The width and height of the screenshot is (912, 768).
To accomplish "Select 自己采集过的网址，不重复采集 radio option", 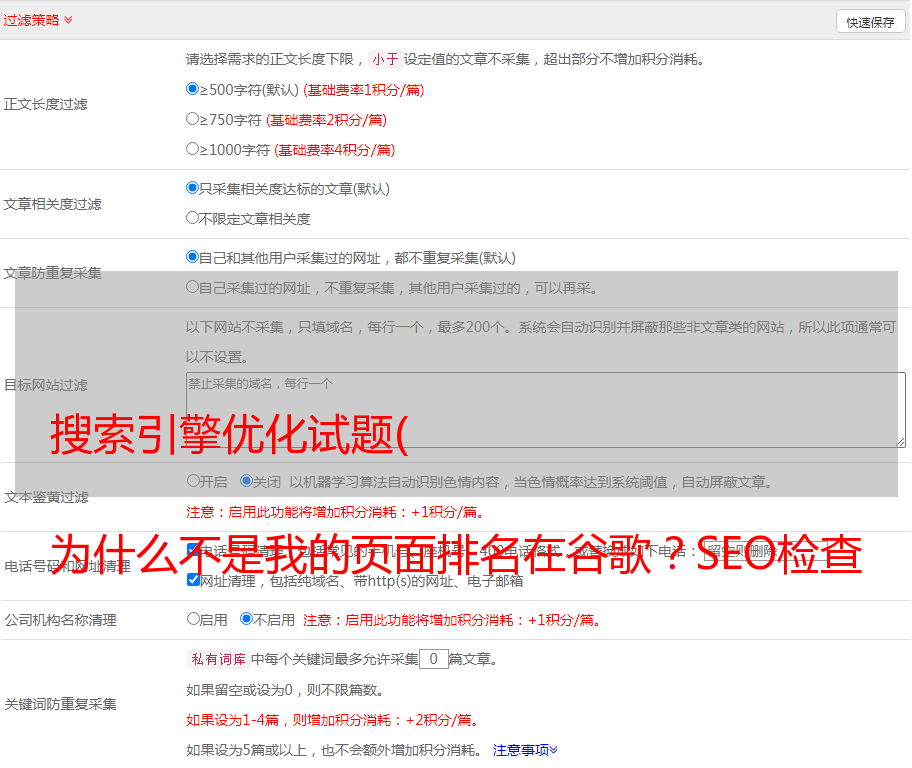I will [x=193, y=286].
